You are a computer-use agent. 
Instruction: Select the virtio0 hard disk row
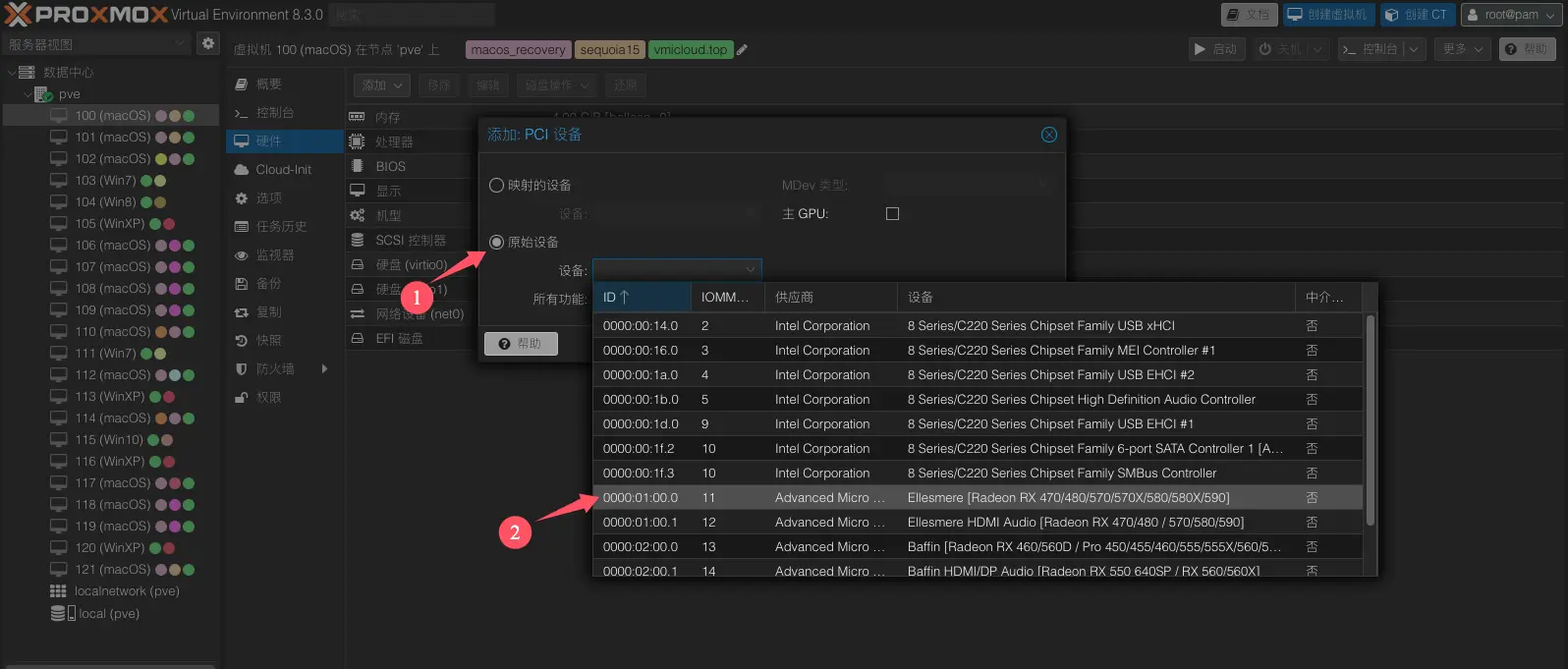[411, 264]
